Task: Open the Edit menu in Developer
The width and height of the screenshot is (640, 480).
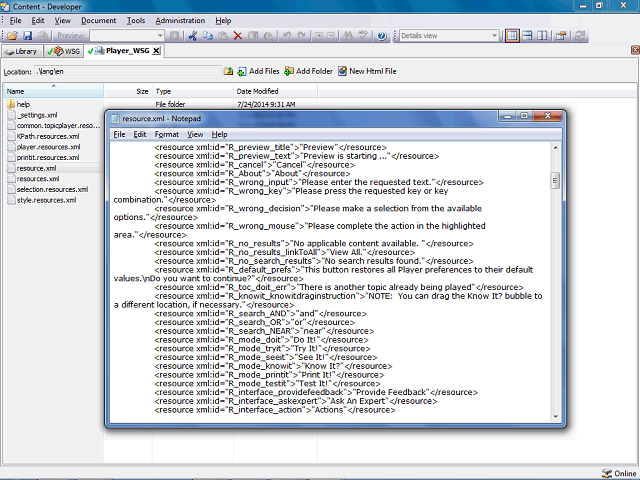Action: tap(38, 20)
